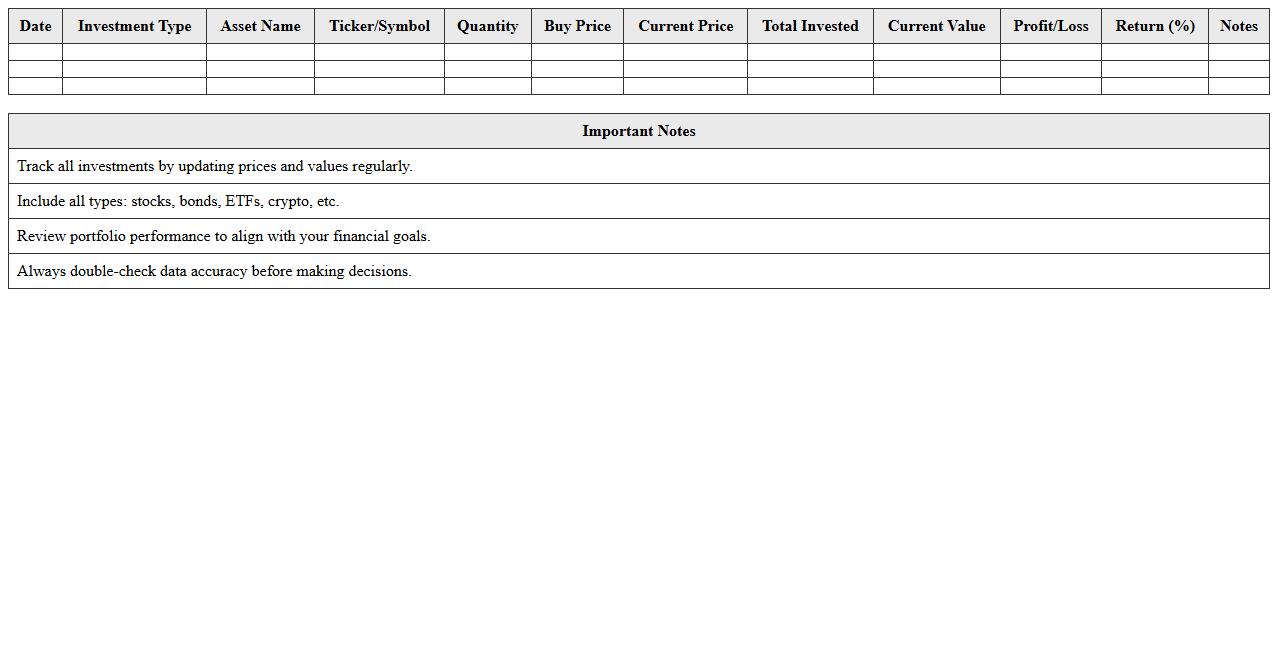
Task: Click the Date column header
Action: pyautogui.click(x=35, y=26)
